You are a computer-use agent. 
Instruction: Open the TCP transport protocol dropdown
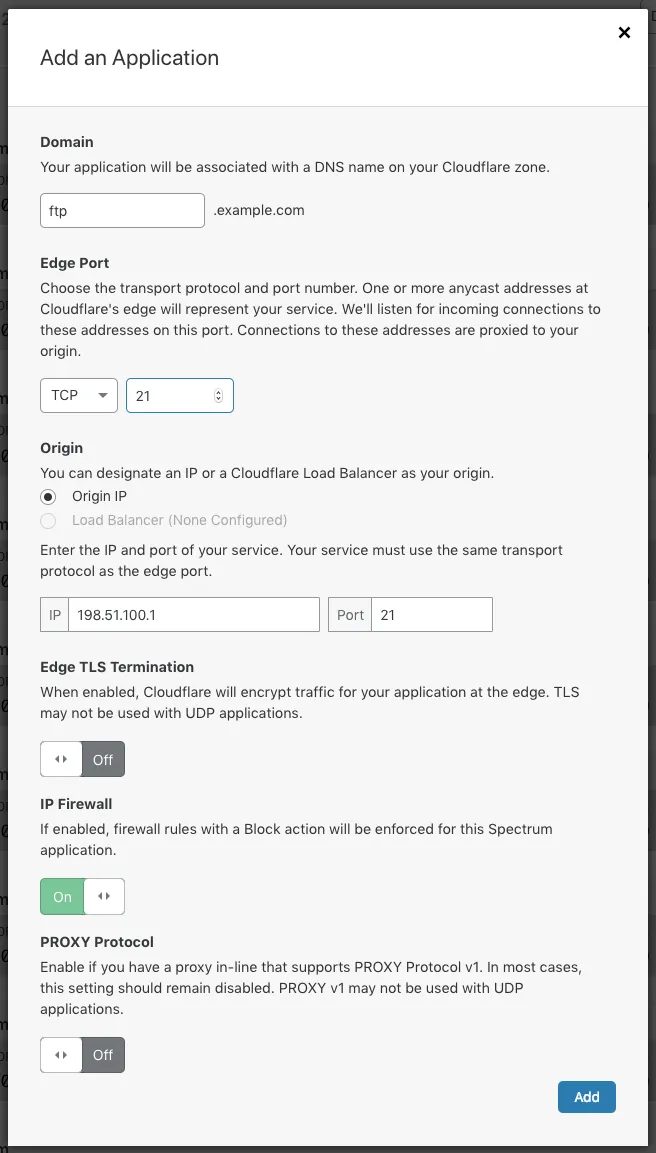pos(78,395)
